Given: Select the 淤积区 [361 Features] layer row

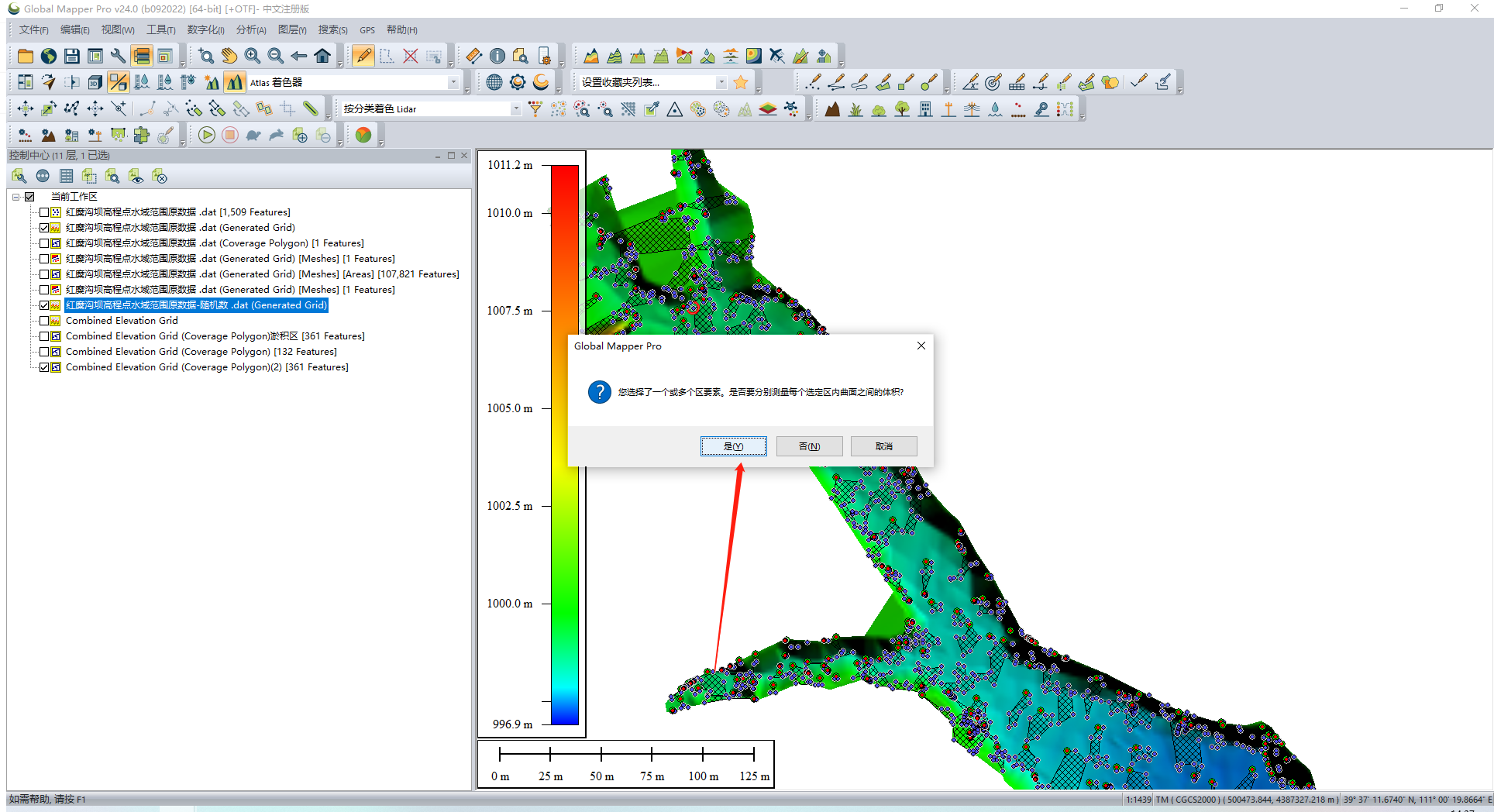Looking at the screenshot, I should [215, 336].
